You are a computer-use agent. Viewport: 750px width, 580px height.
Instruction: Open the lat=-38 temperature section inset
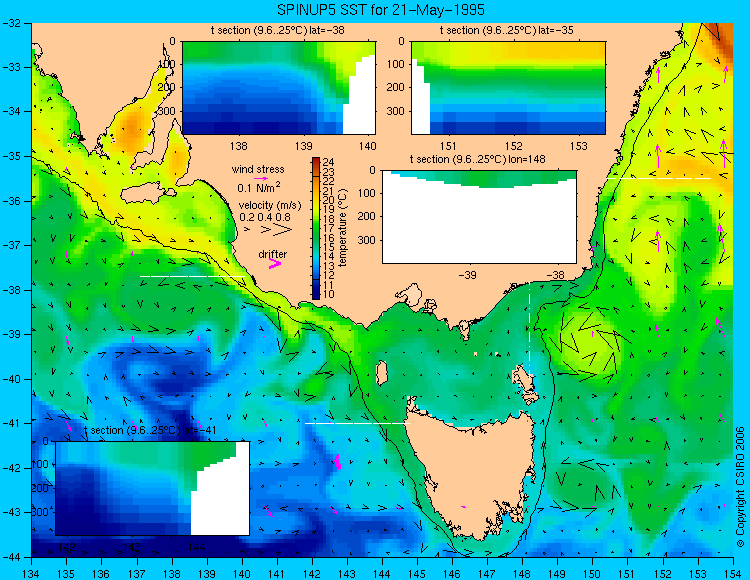click(x=279, y=88)
